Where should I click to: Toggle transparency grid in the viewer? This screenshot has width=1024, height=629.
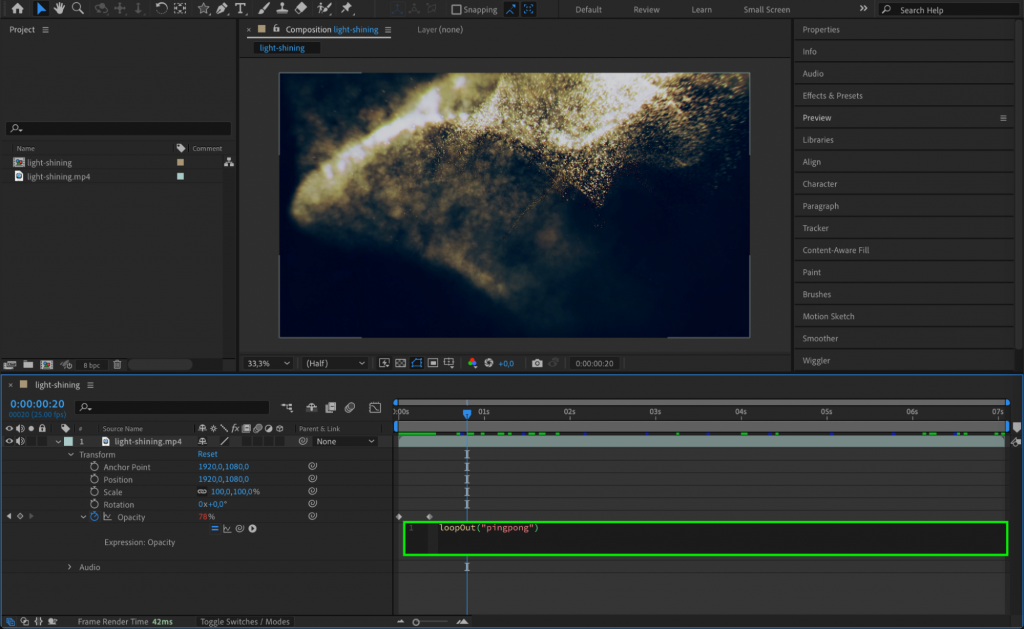tap(400, 363)
